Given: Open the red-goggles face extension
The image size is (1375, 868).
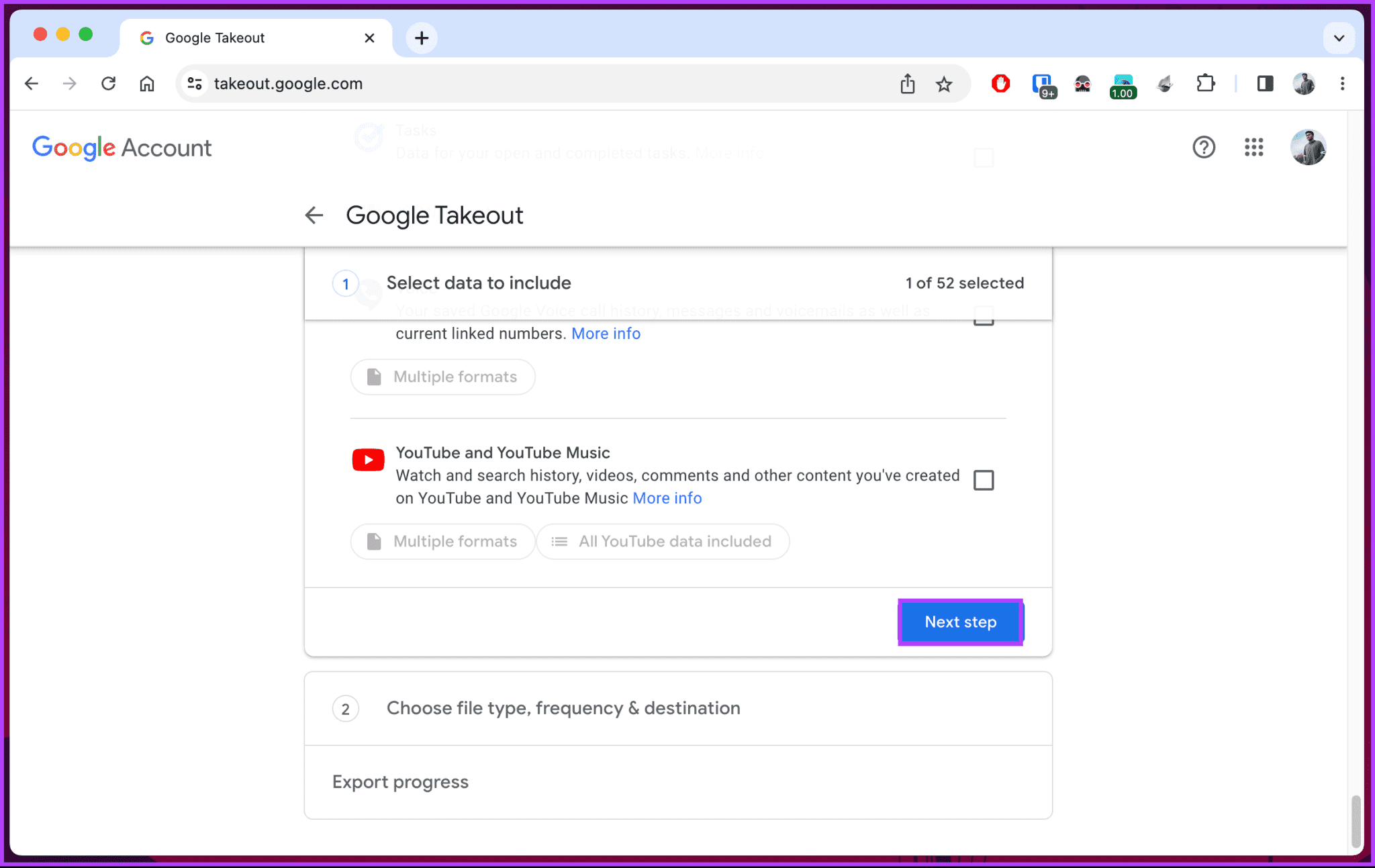Looking at the screenshot, I should (x=1082, y=84).
